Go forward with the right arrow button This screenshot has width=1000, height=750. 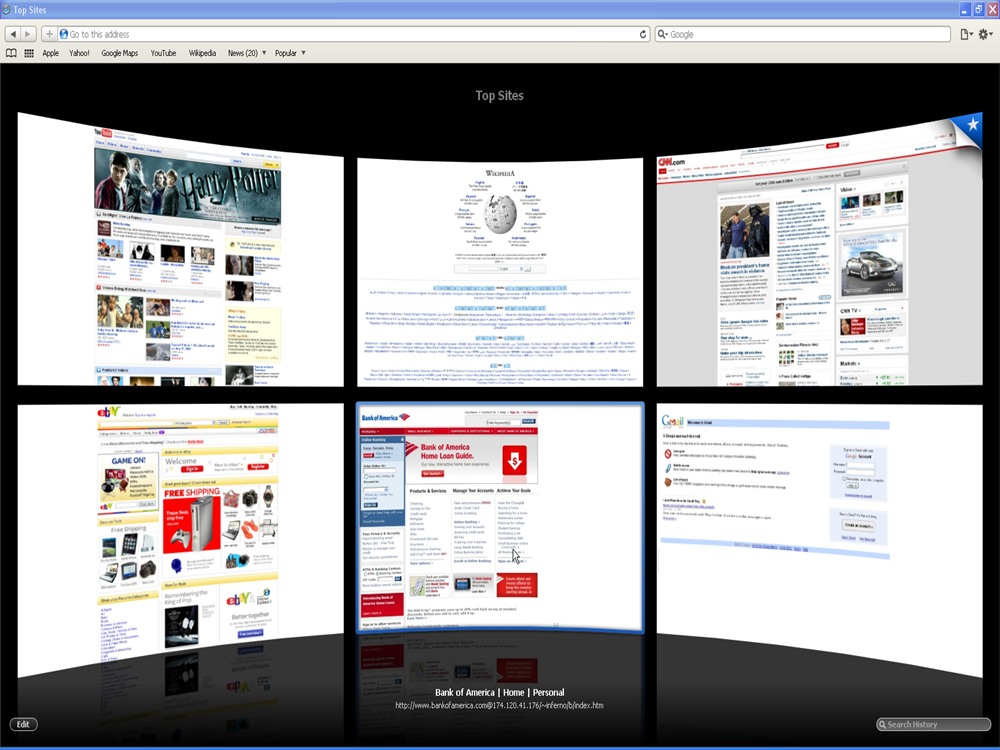click(27, 34)
